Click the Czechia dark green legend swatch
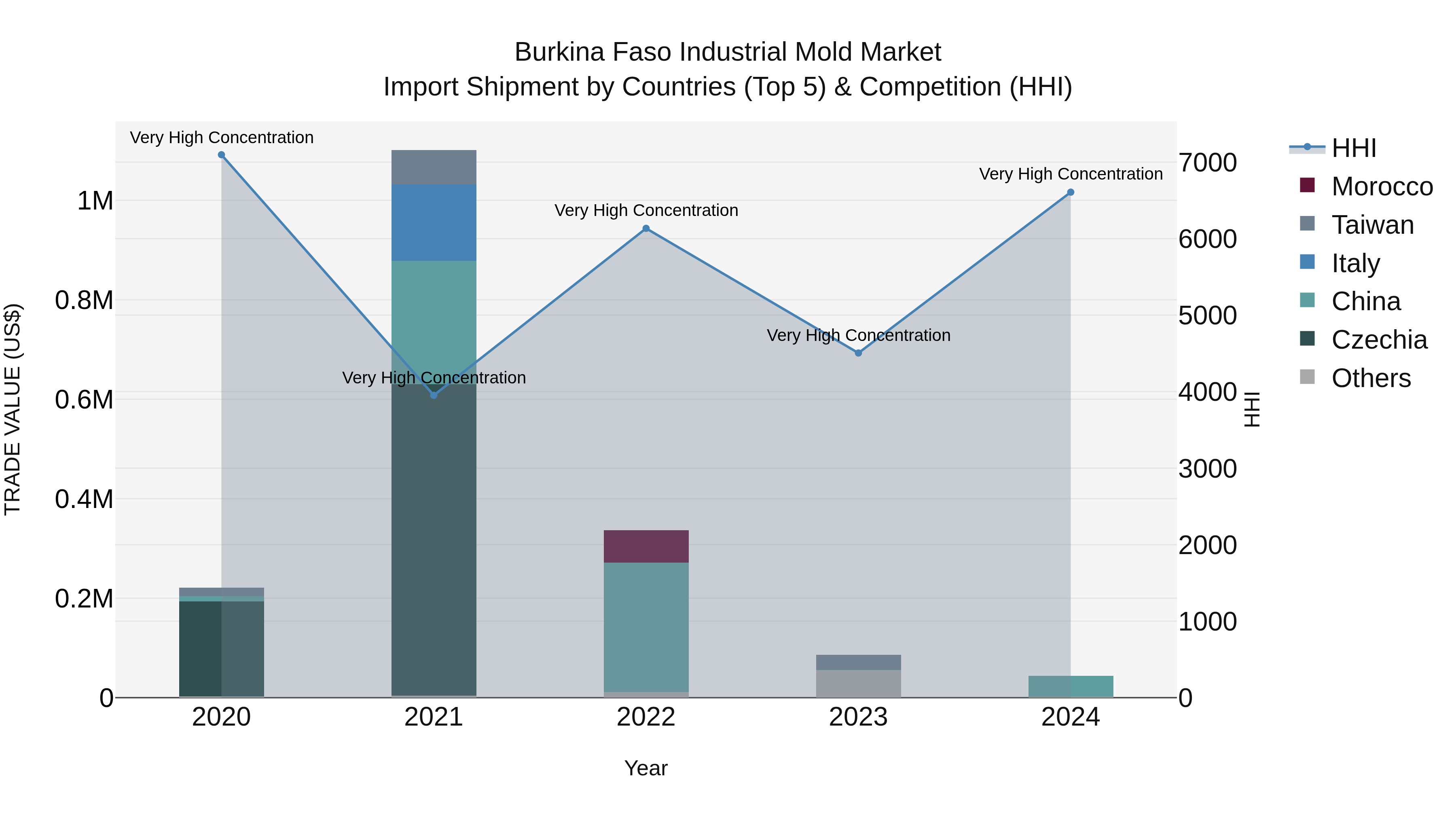The width and height of the screenshot is (1456, 819). pos(1307,339)
